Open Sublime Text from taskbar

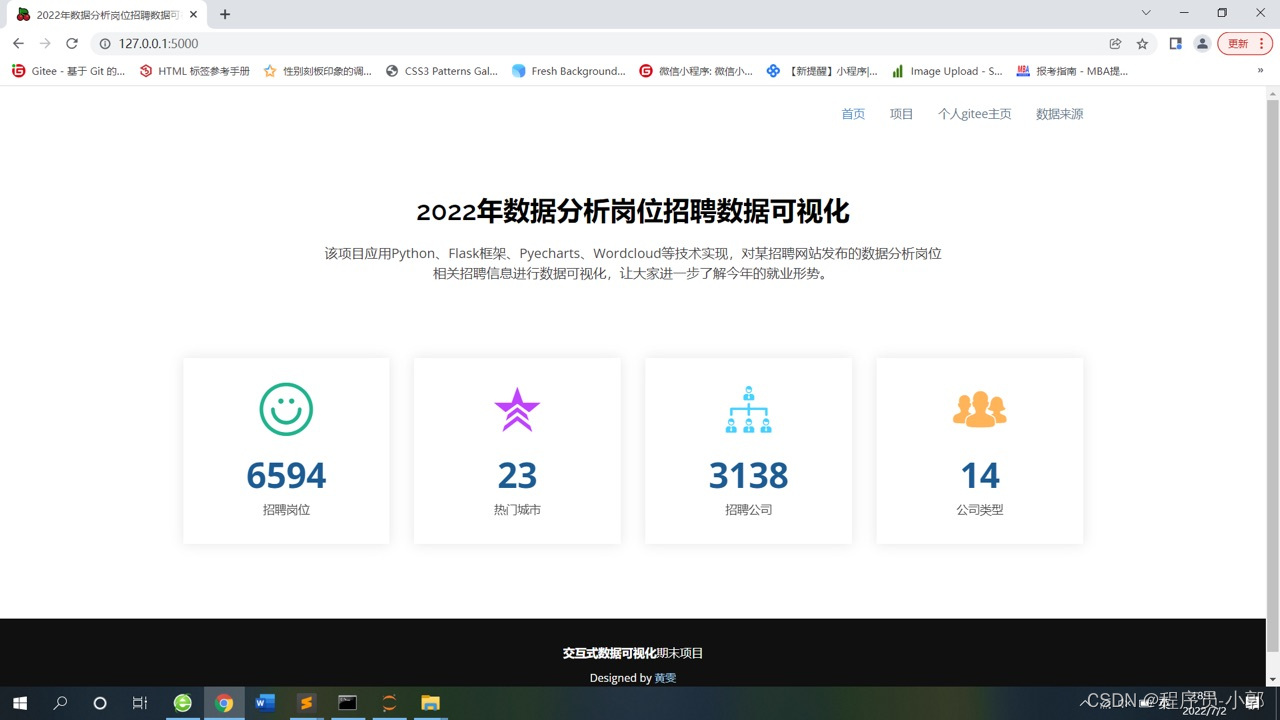pyautogui.click(x=306, y=703)
